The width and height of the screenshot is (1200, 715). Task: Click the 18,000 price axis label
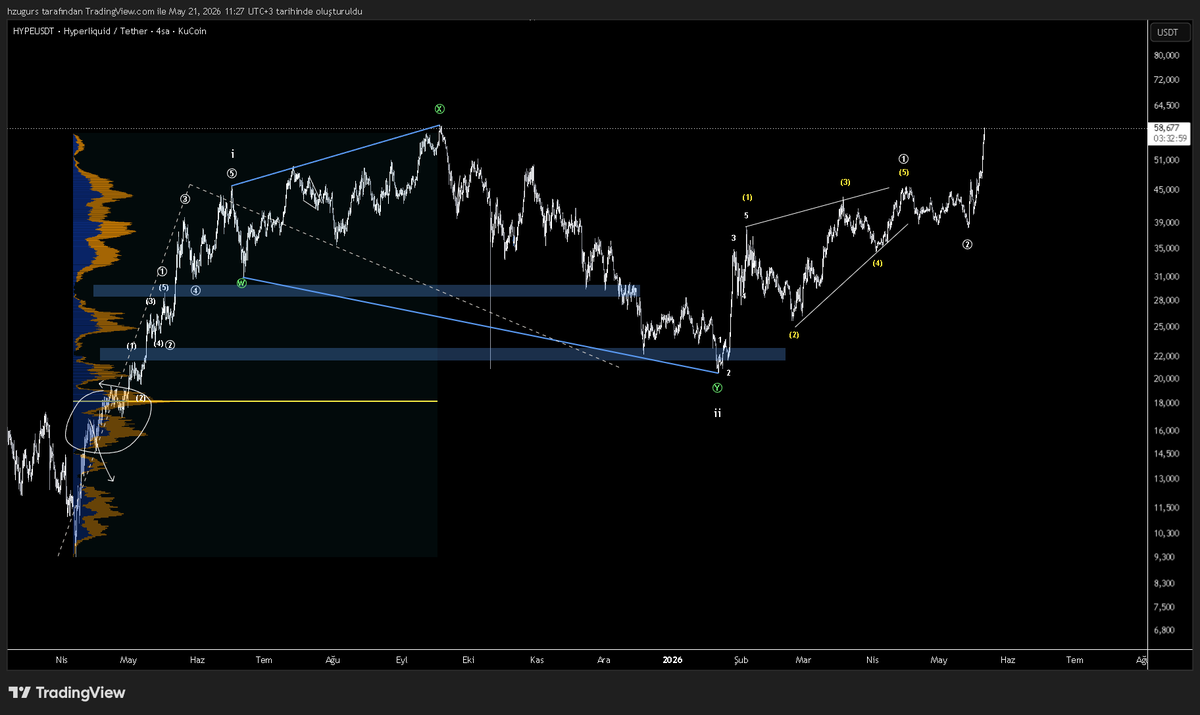1166,403
